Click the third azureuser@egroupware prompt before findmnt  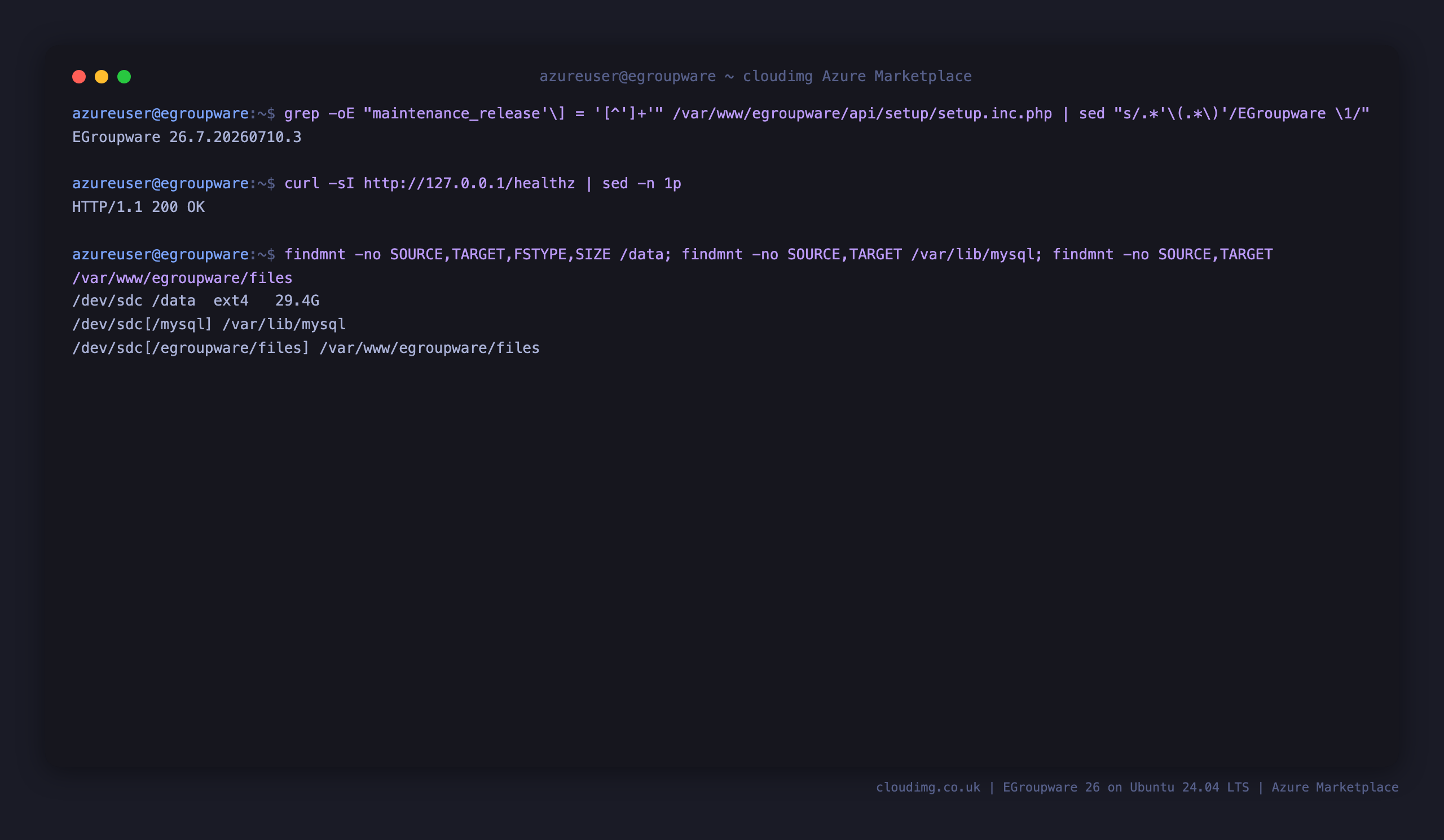click(x=174, y=254)
